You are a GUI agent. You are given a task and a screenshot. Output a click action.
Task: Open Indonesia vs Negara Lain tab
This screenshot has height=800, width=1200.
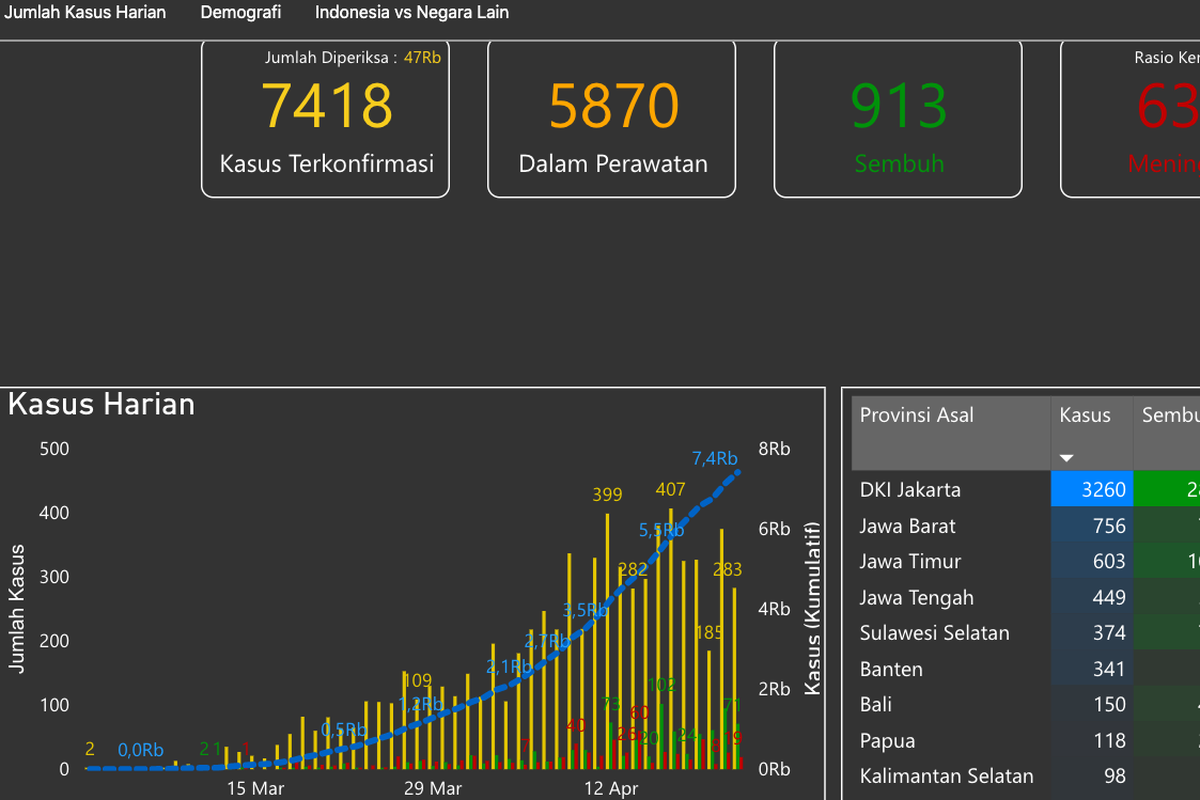pyautogui.click(x=412, y=13)
